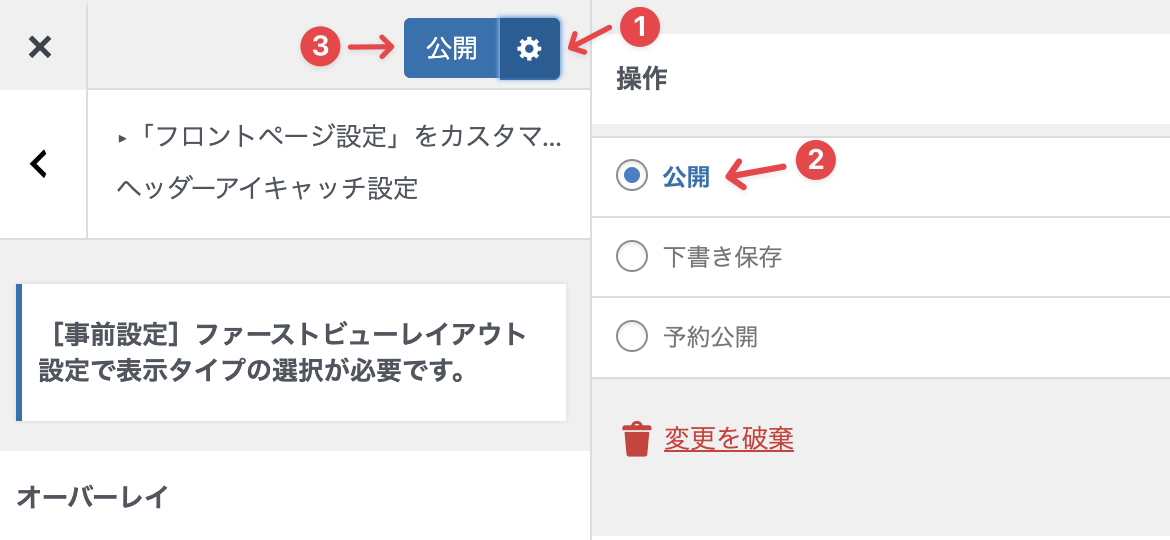Screen dimensions: 1170x540
Task: Open publish settings gear icon
Action: pyautogui.click(x=529, y=48)
